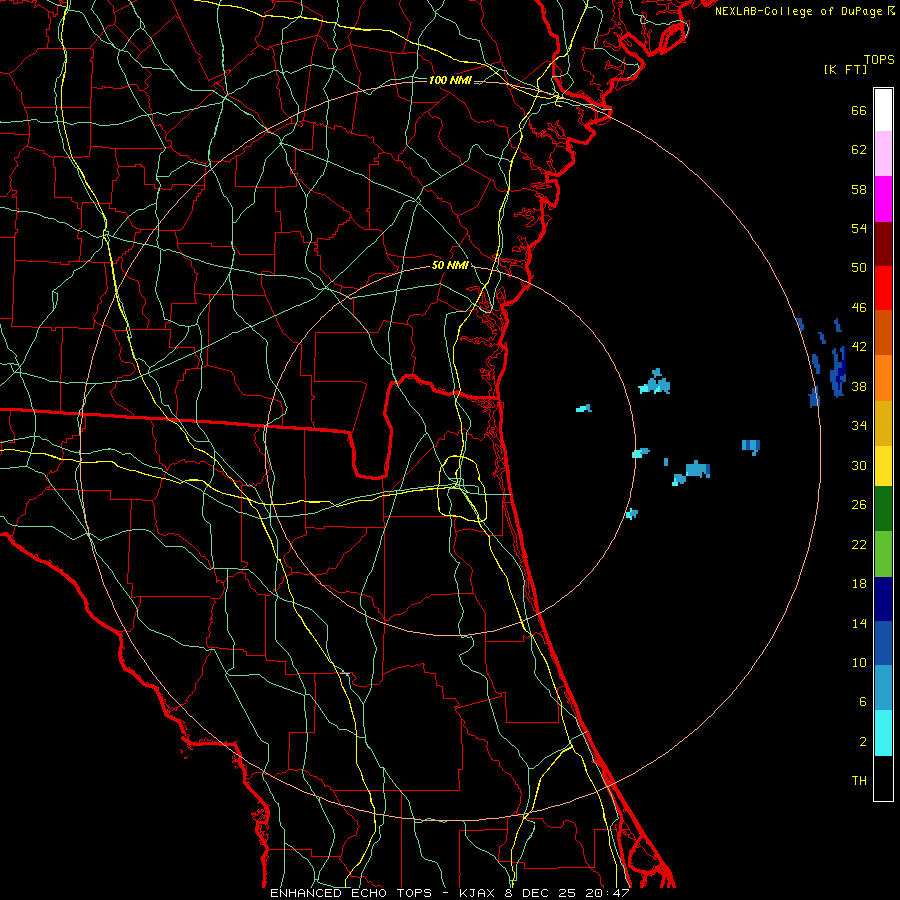Click the legend value 2
The image size is (900, 900).
[x=863, y=742]
